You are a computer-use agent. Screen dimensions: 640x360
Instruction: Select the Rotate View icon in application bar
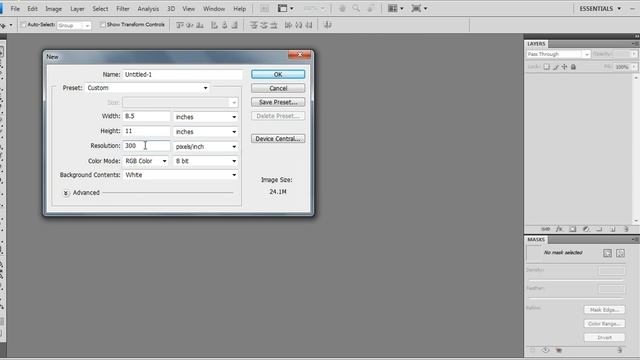[371, 9]
